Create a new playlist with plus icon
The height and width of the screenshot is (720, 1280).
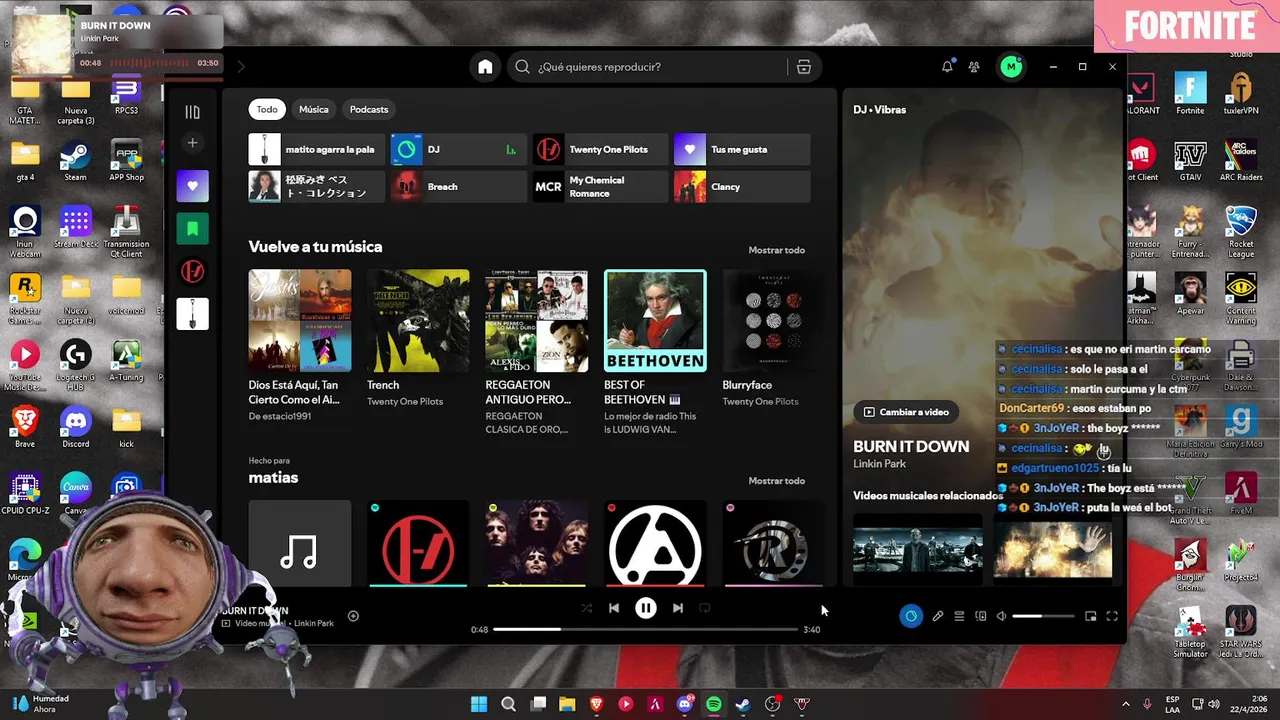coord(193,143)
